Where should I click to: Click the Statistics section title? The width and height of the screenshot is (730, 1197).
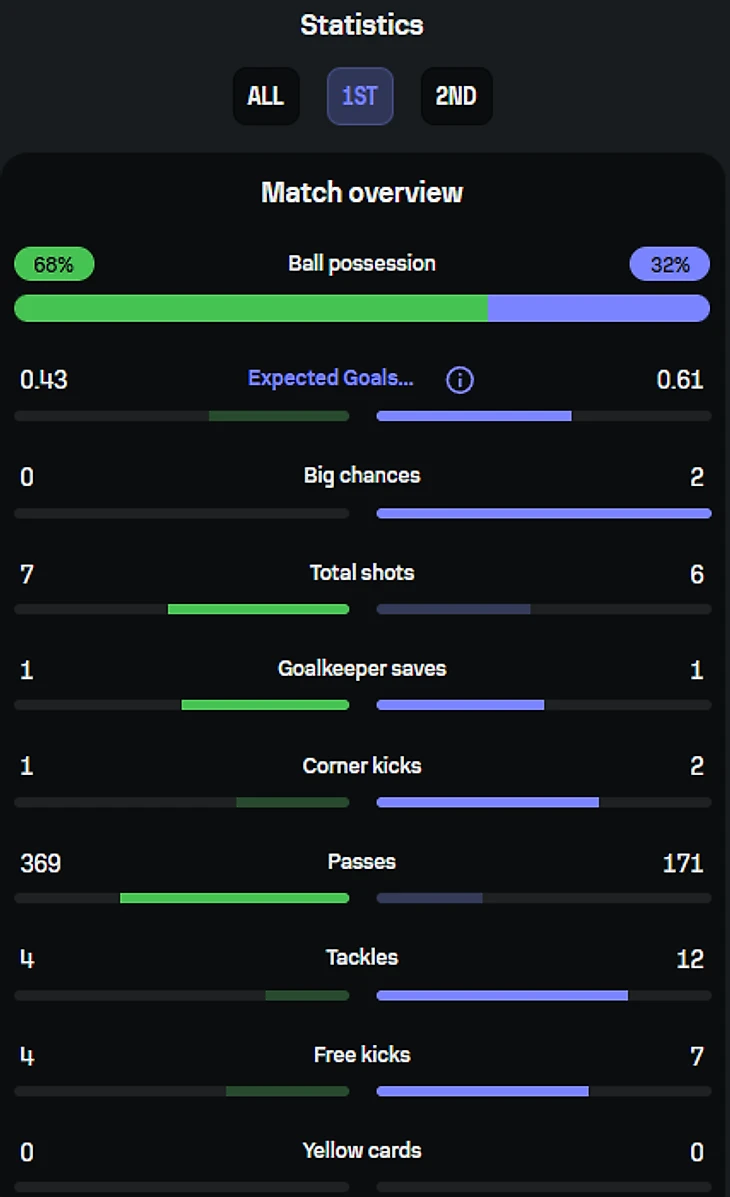[x=362, y=25]
